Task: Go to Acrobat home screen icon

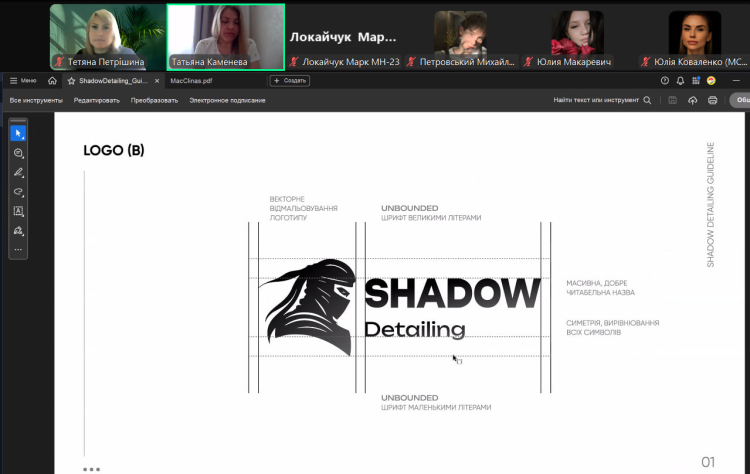Action: pos(52,80)
